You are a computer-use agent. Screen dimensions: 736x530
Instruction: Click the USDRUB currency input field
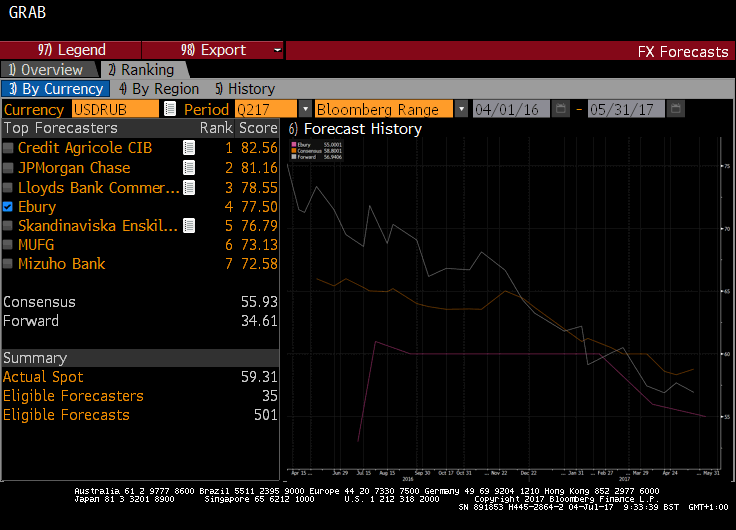115,109
